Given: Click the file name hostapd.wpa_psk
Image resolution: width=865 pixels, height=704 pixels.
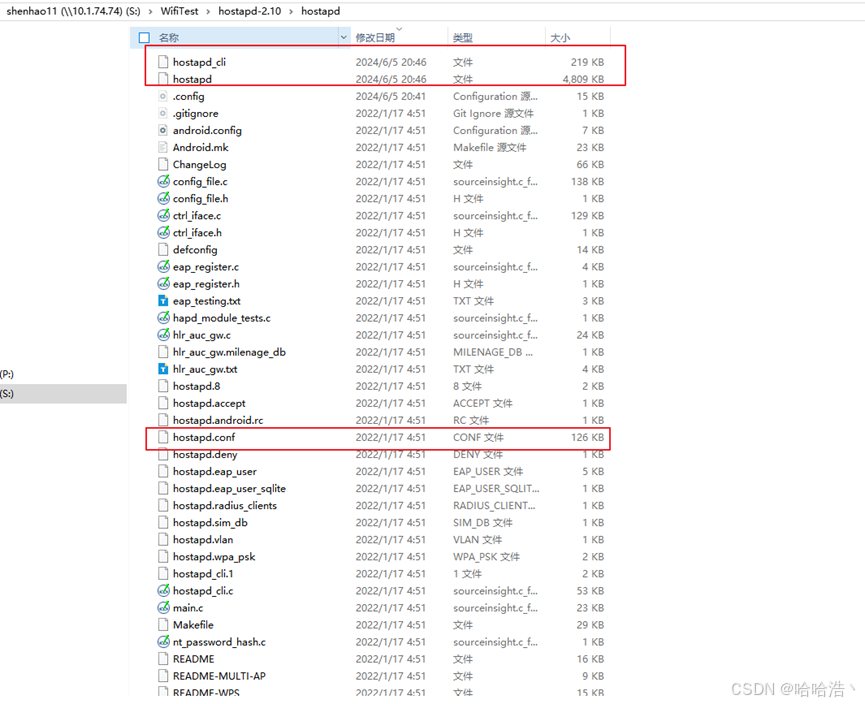Looking at the screenshot, I should pos(214,557).
